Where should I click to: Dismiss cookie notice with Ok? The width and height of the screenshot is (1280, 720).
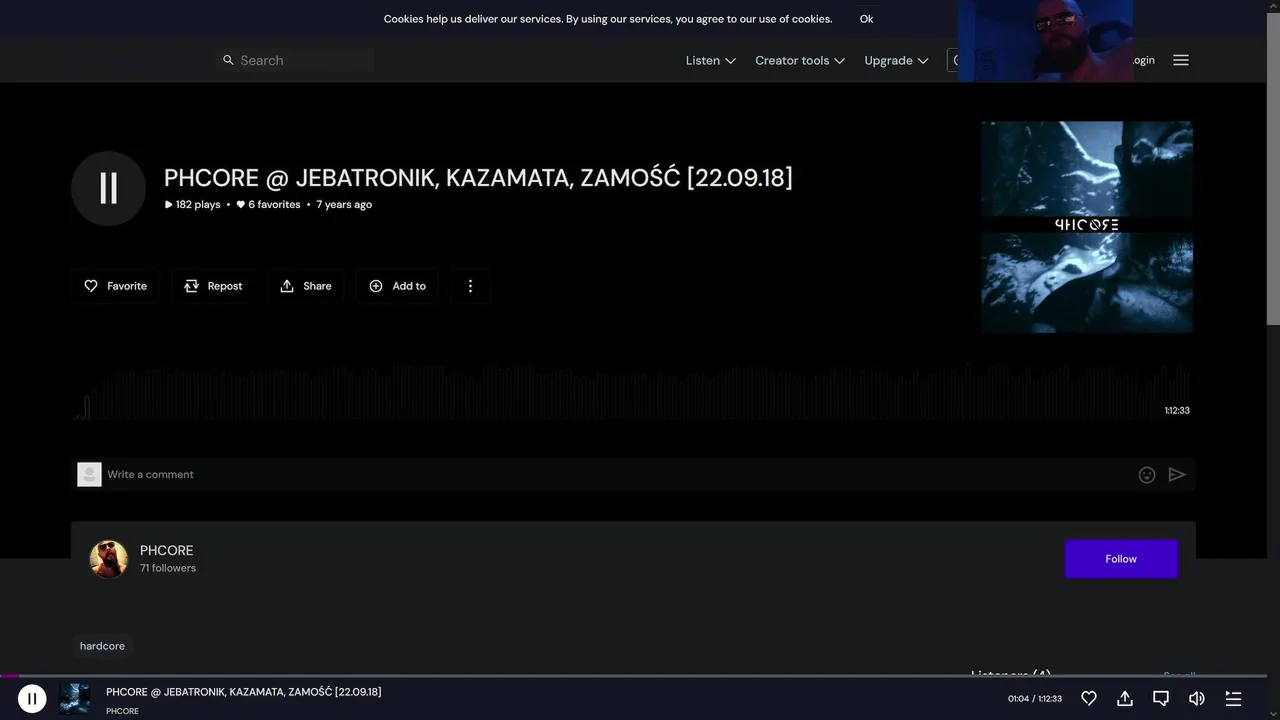click(866, 19)
